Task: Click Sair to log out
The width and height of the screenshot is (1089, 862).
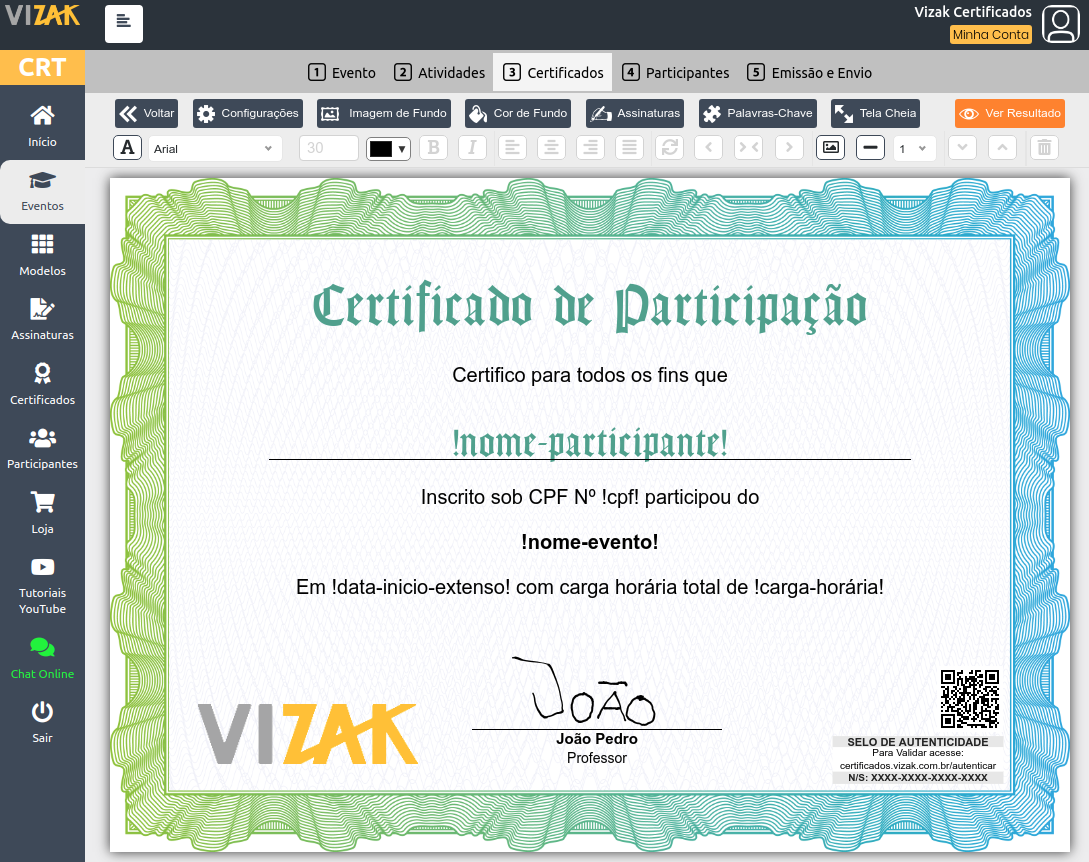Action: [x=42, y=723]
